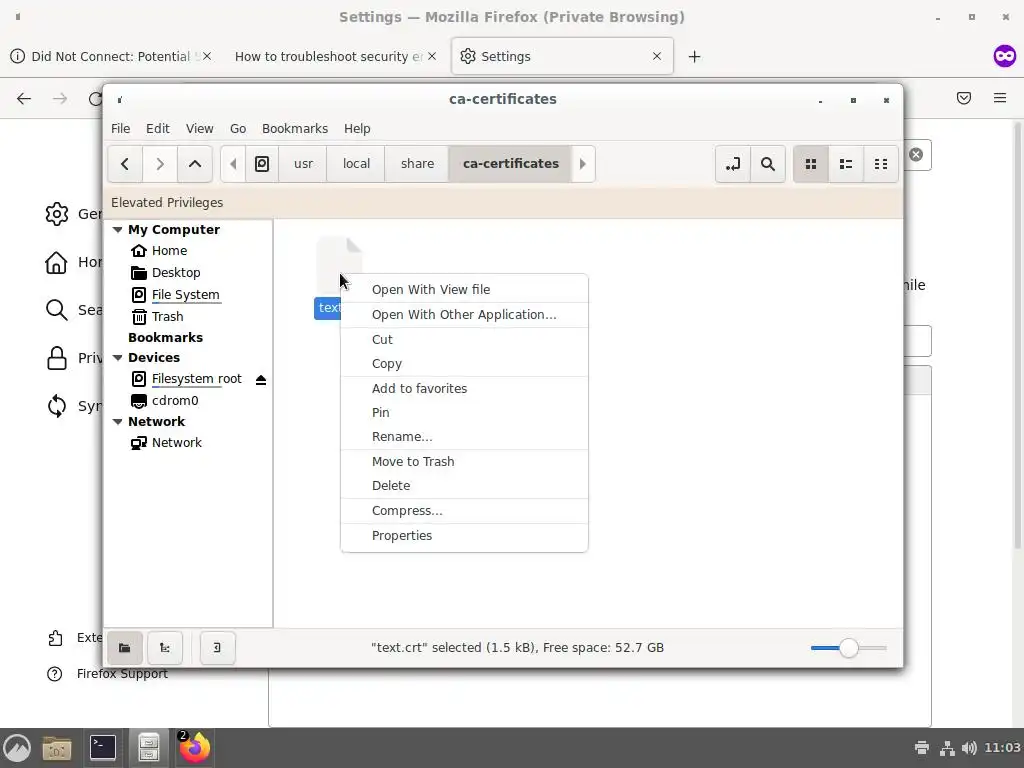Adjust the icon zoom slider
The height and width of the screenshot is (768, 1024).
[x=848, y=648]
